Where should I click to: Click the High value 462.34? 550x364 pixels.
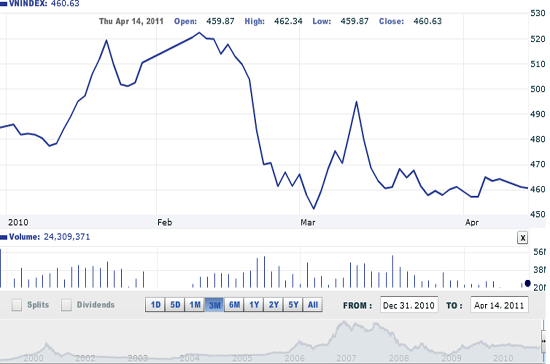tap(288, 21)
